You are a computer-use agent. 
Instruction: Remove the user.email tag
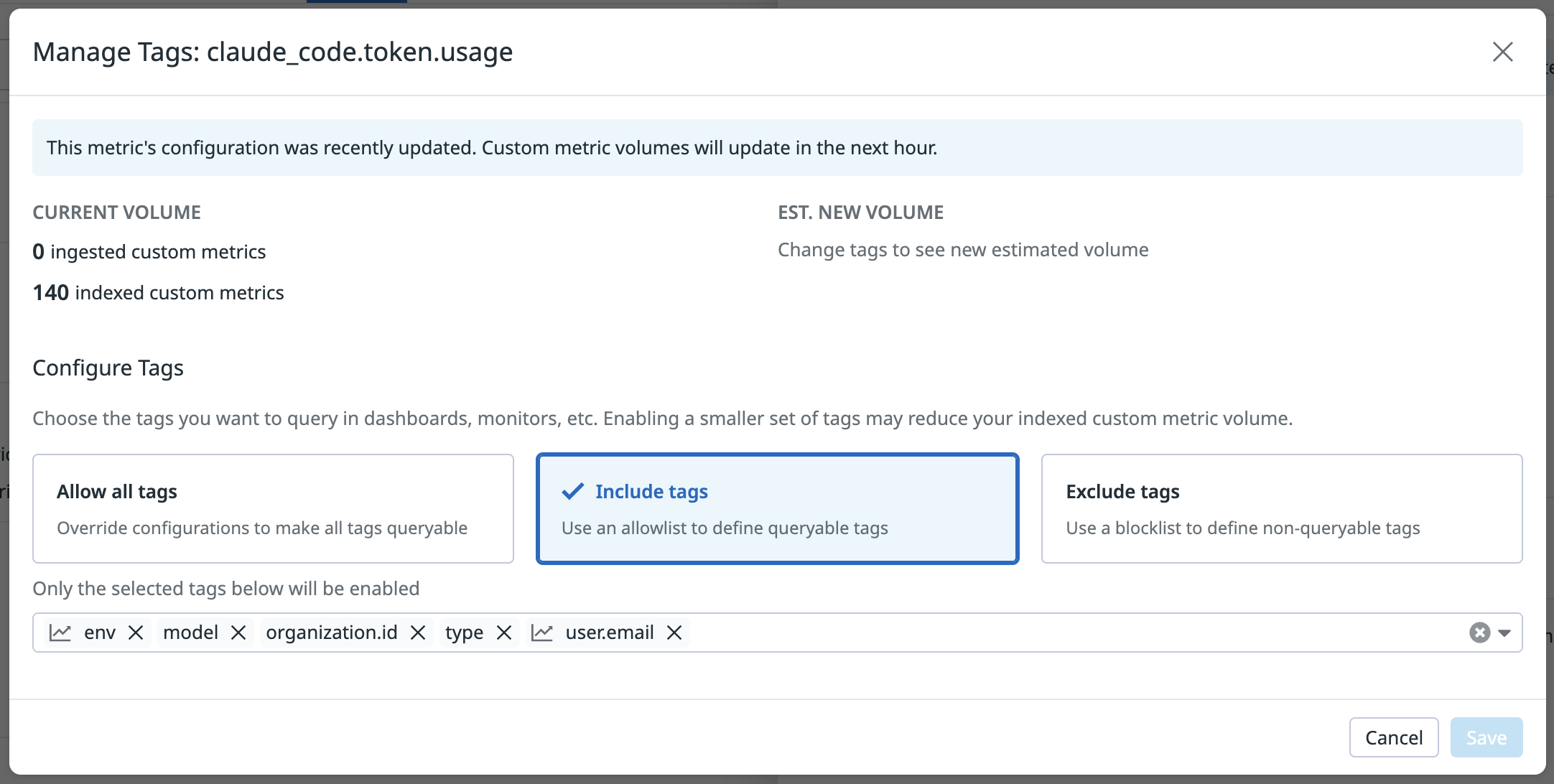[674, 633]
